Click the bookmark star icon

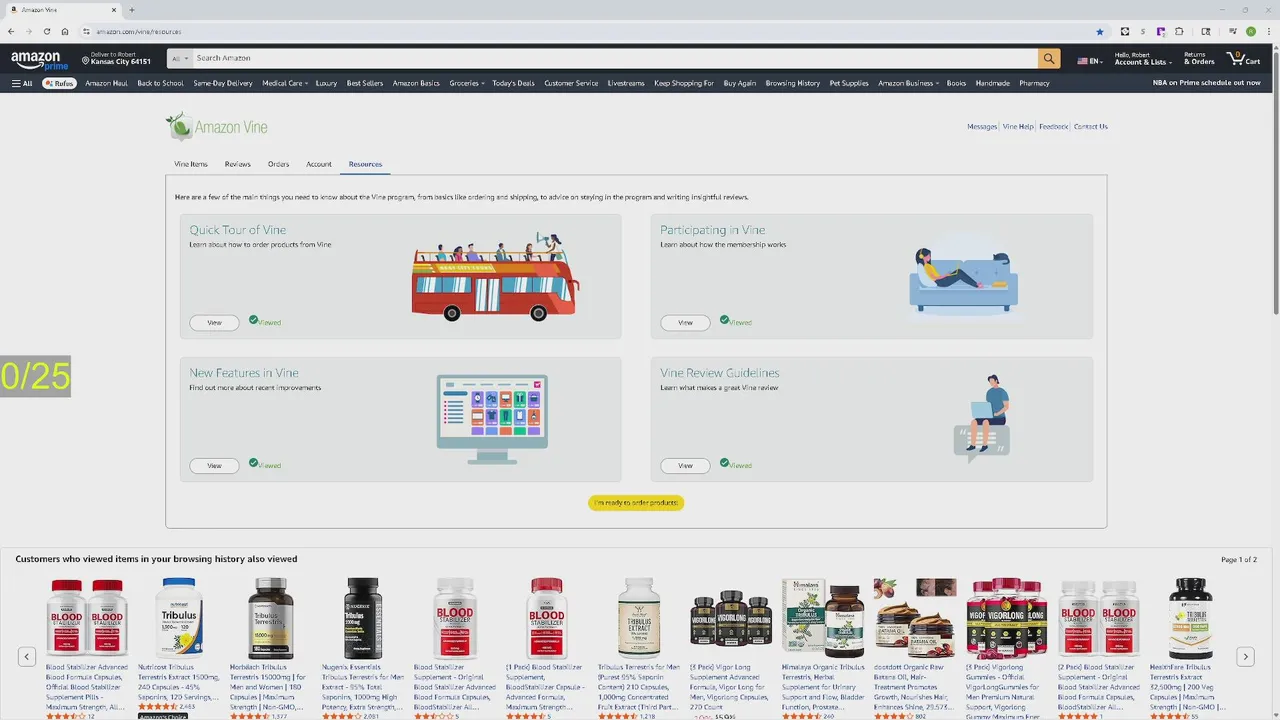[1100, 32]
